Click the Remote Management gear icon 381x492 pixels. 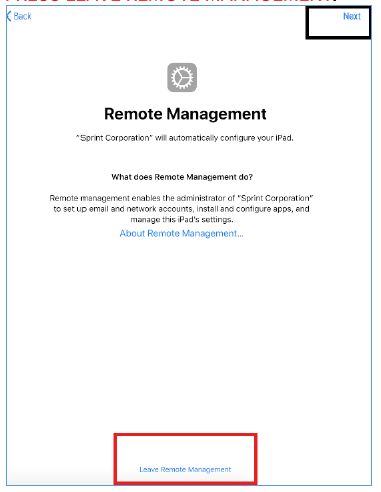(182, 77)
